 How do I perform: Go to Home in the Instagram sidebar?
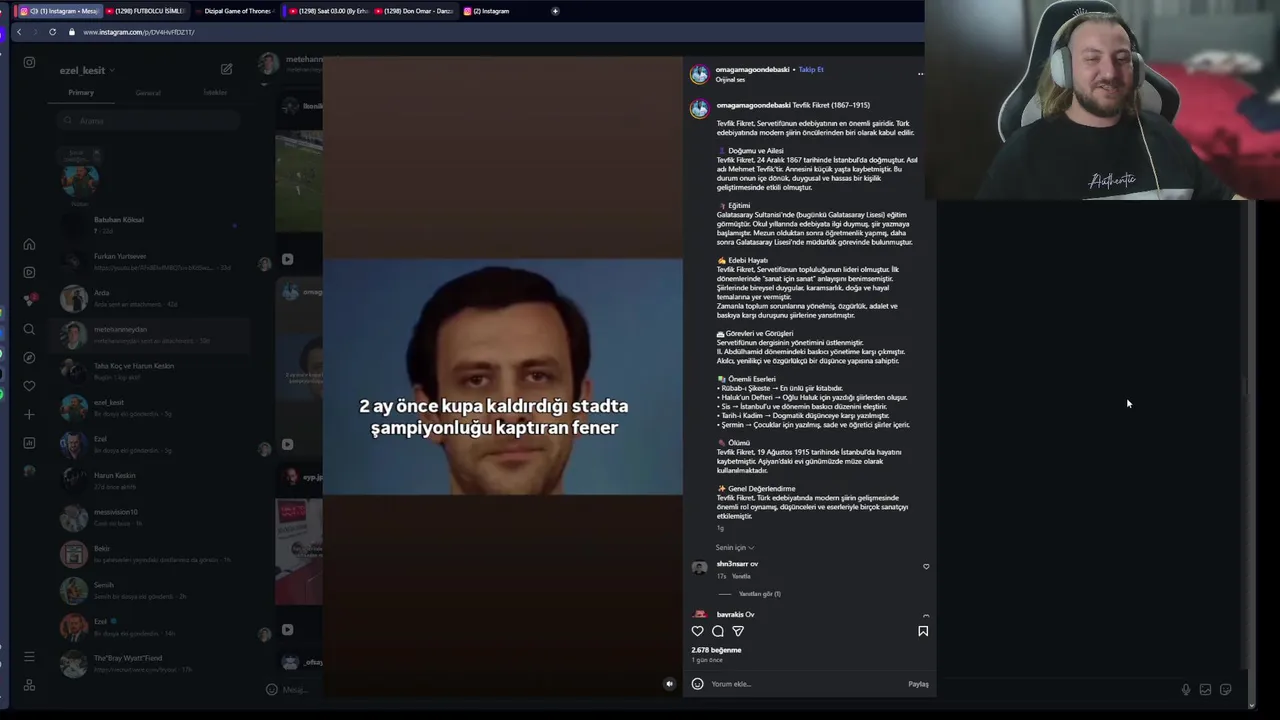(29, 244)
